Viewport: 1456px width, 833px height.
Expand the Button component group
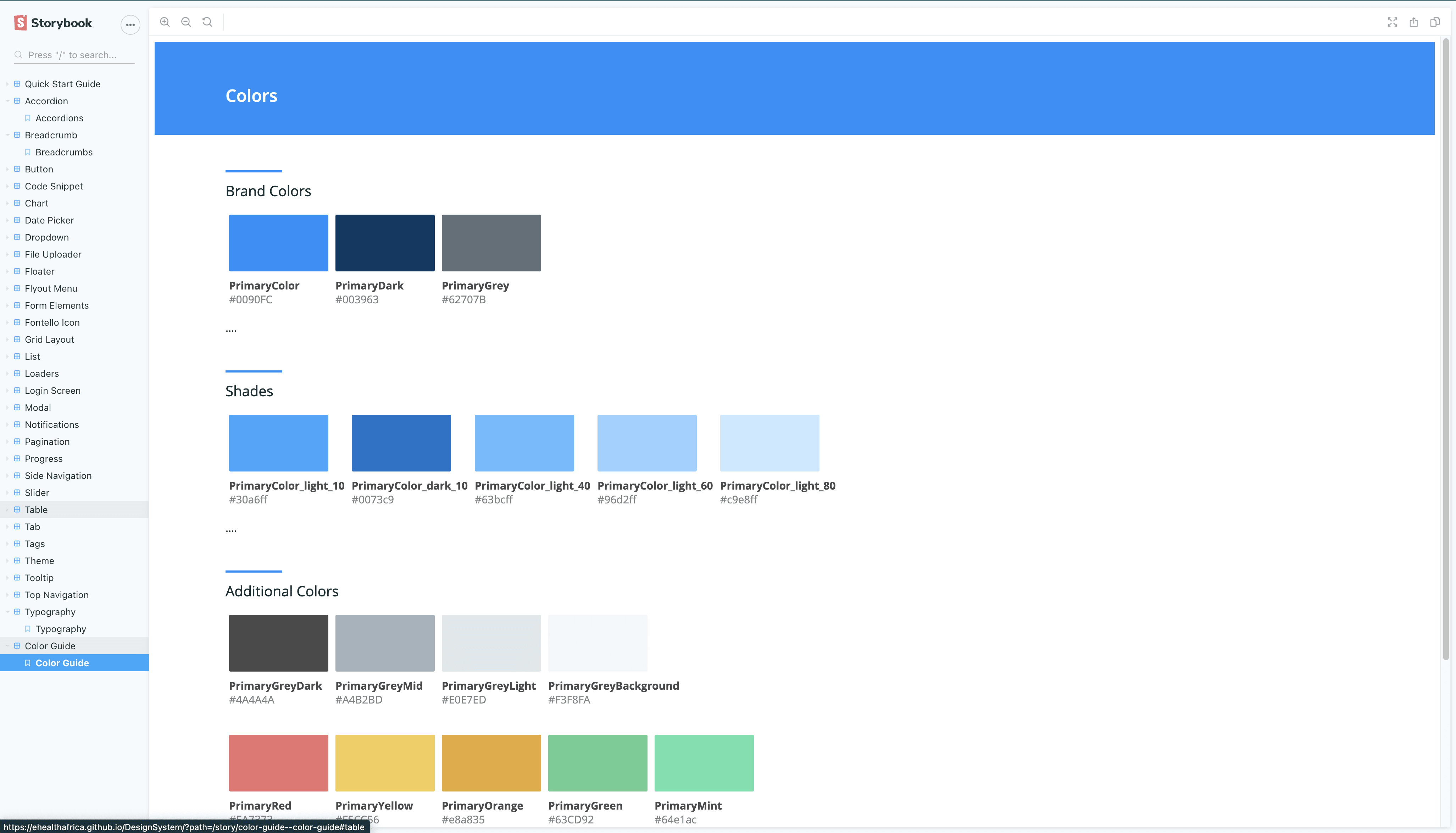click(x=39, y=169)
